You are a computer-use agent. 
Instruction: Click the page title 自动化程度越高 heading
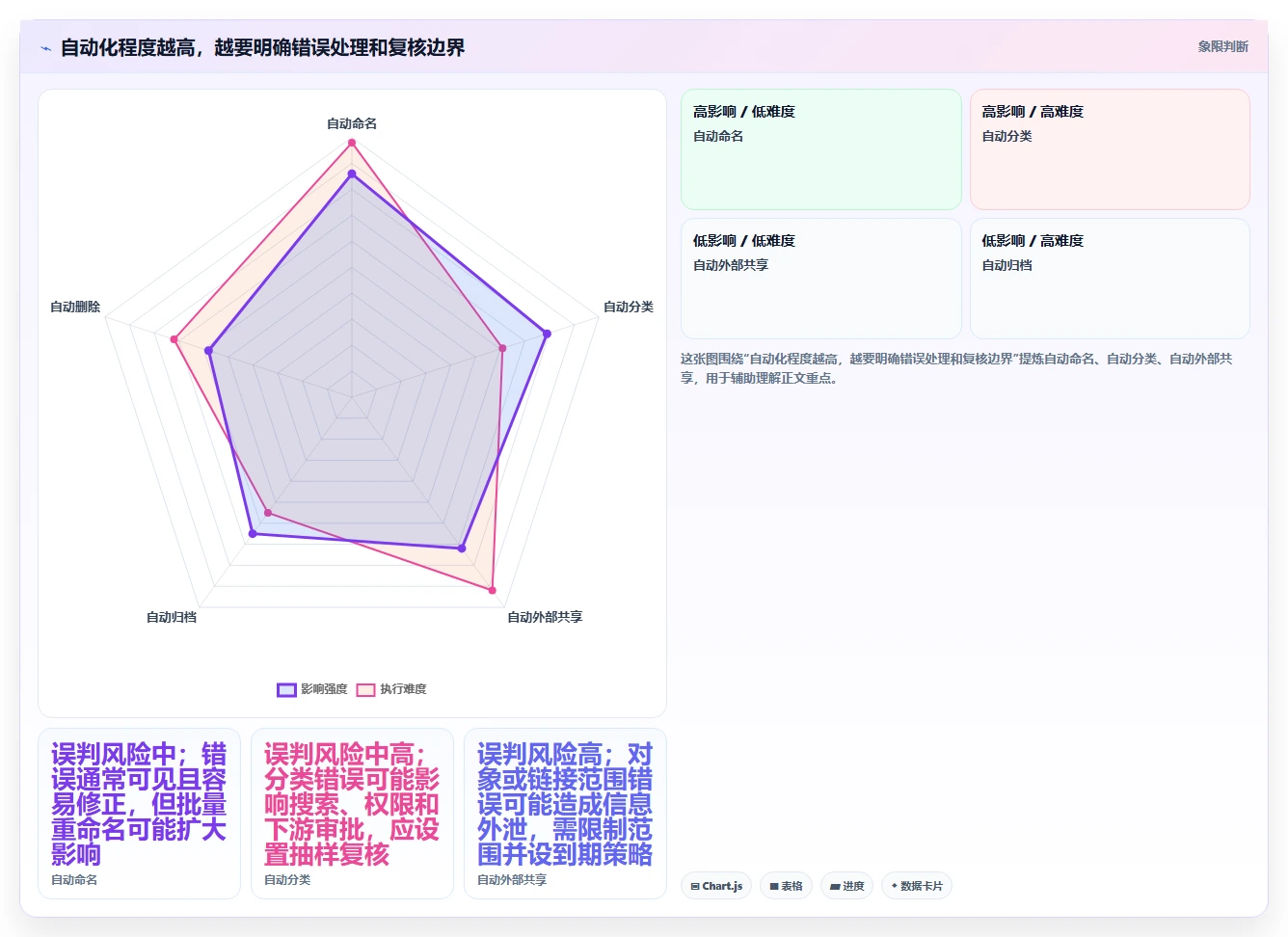pos(262,48)
